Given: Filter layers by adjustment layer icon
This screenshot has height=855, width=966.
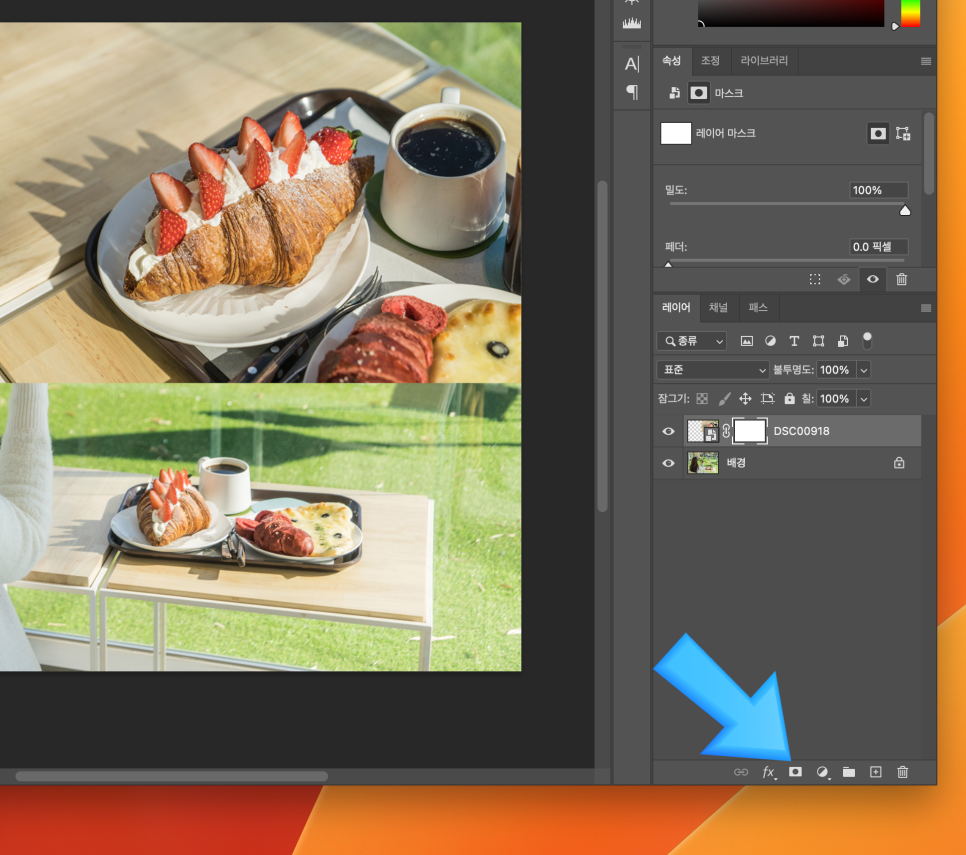Looking at the screenshot, I should tap(770, 341).
